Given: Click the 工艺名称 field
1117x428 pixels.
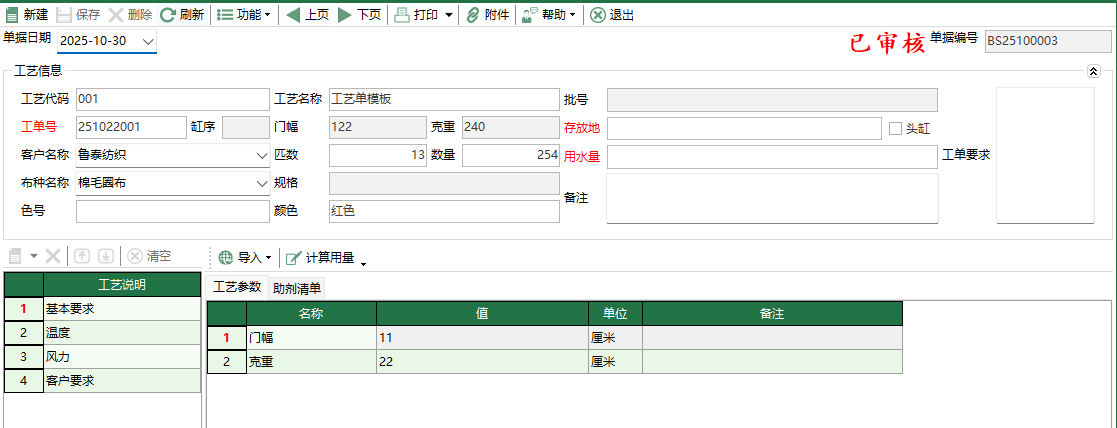Looking at the screenshot, I should pos(444,99).
